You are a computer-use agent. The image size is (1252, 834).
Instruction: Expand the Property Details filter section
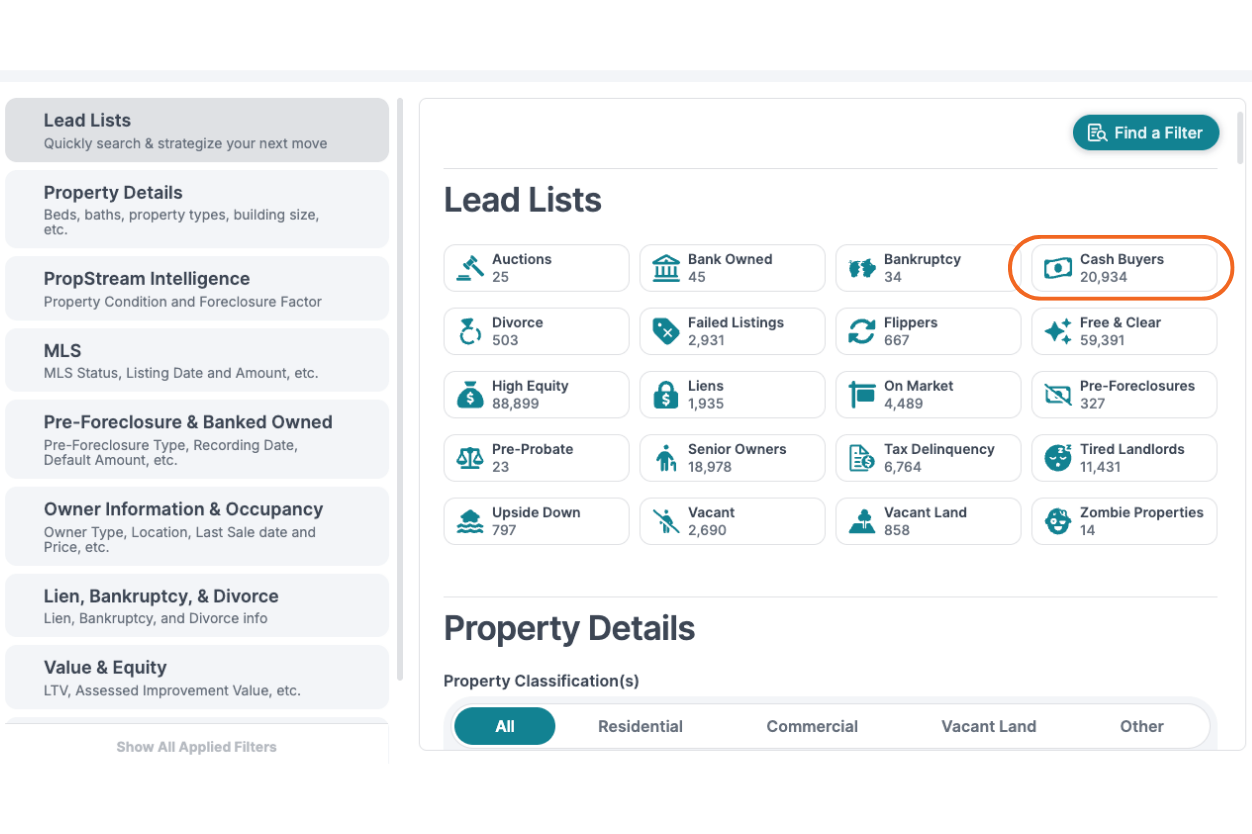point(196,208)
